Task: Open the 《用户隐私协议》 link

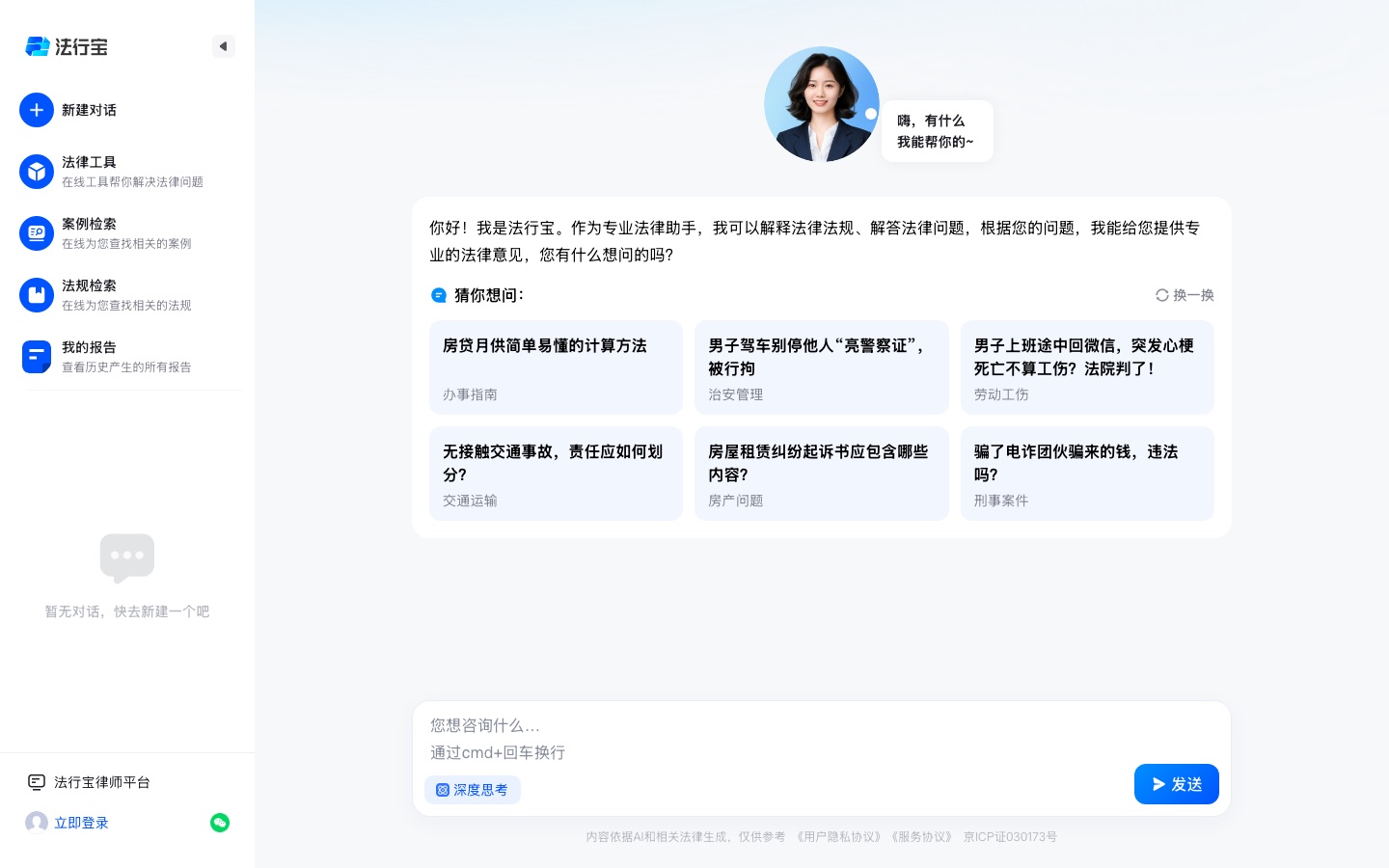Action: pyautogui.click(x=839, y=837)
